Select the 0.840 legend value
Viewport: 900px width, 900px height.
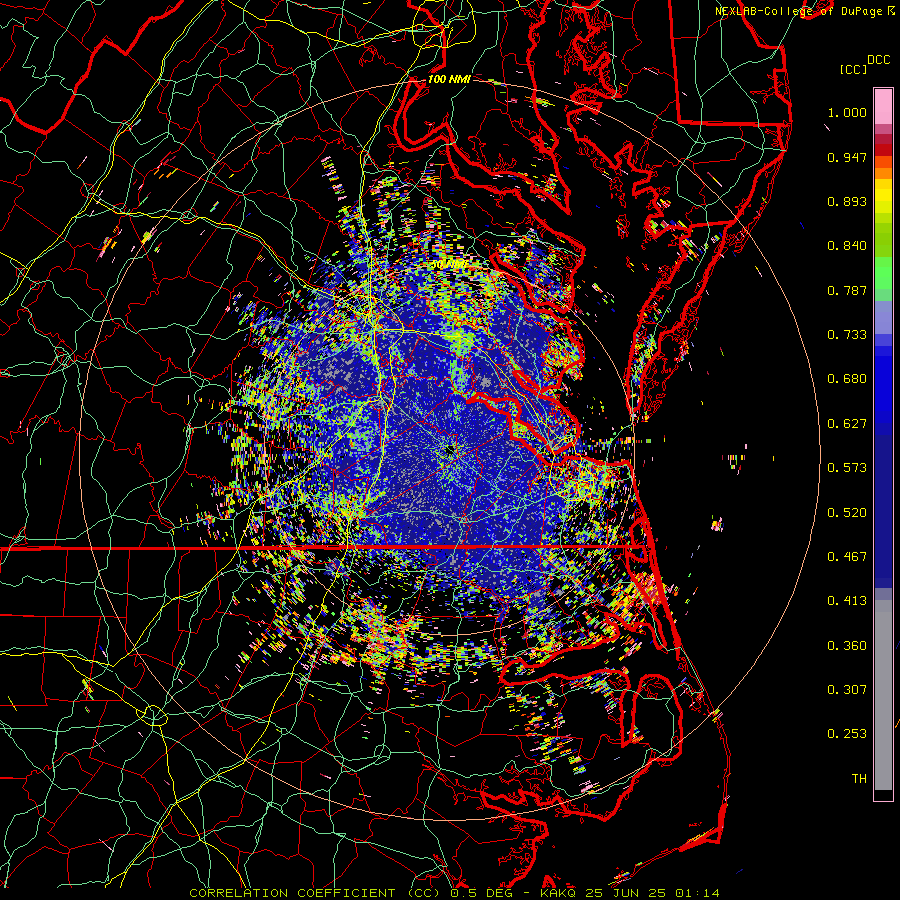847,246
